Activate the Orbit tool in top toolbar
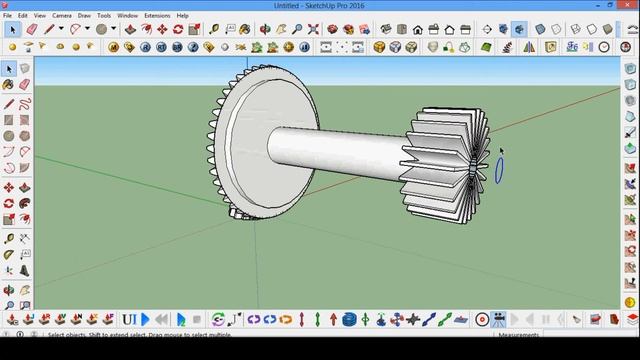 265,29
